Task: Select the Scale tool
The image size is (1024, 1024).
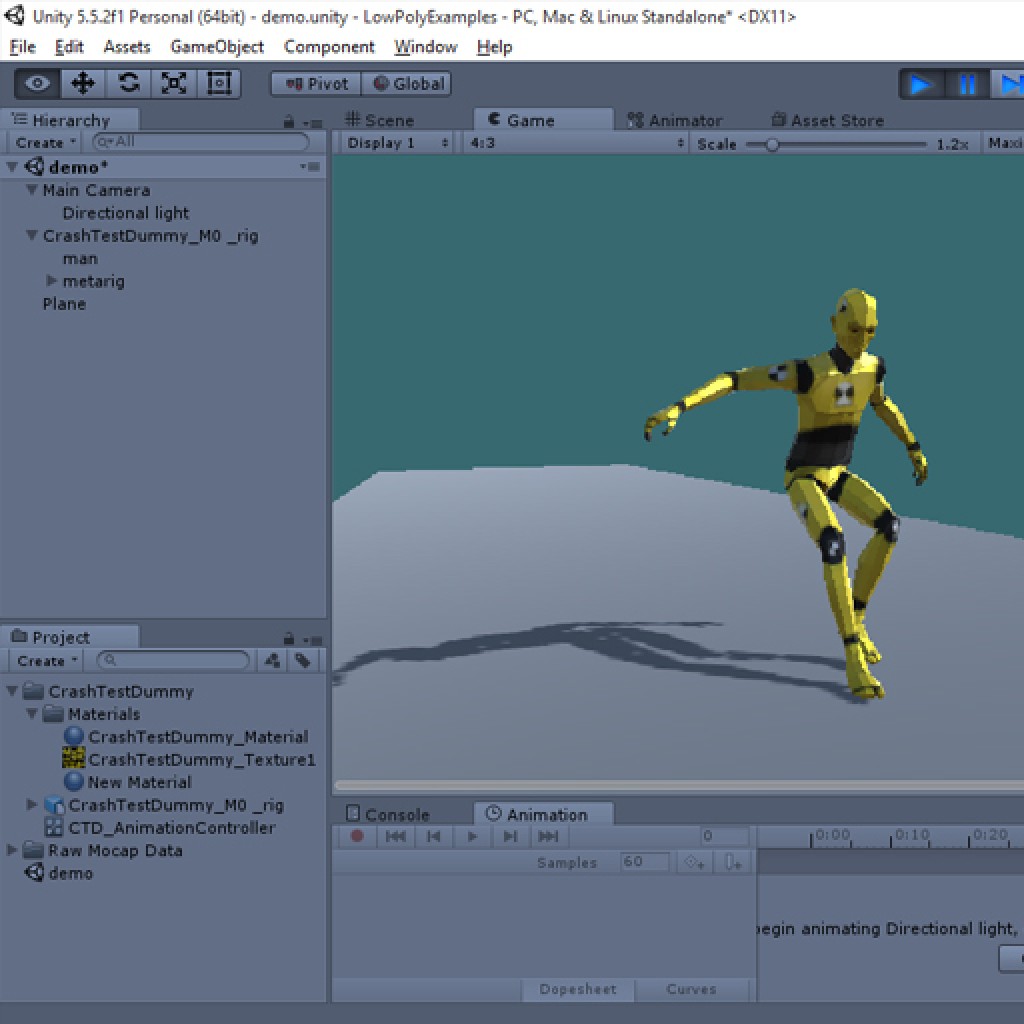Action: click(174, 83)
